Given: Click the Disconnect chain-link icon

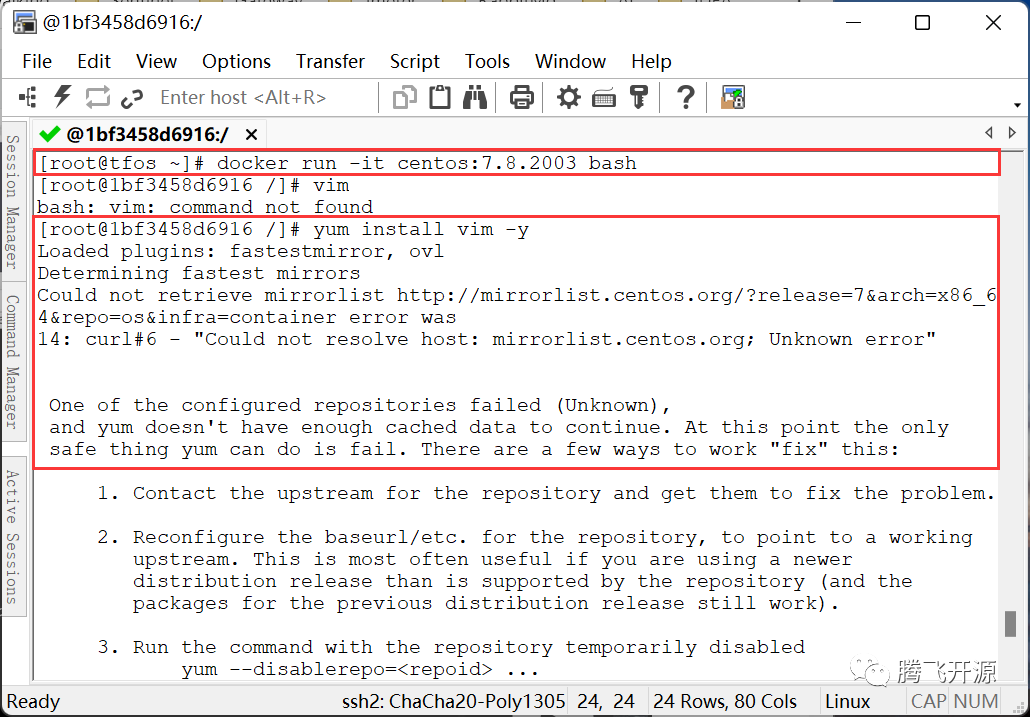Looking at the screenshot, I should [x=132, y=98].
